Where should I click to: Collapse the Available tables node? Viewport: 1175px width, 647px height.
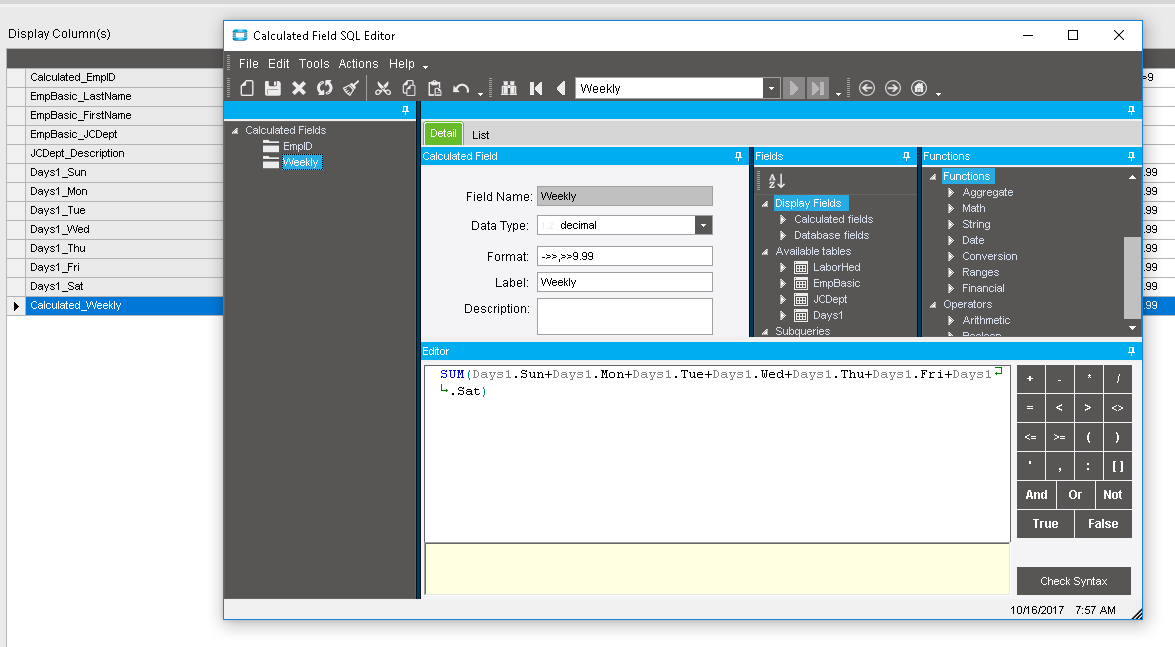pos(765,252)
